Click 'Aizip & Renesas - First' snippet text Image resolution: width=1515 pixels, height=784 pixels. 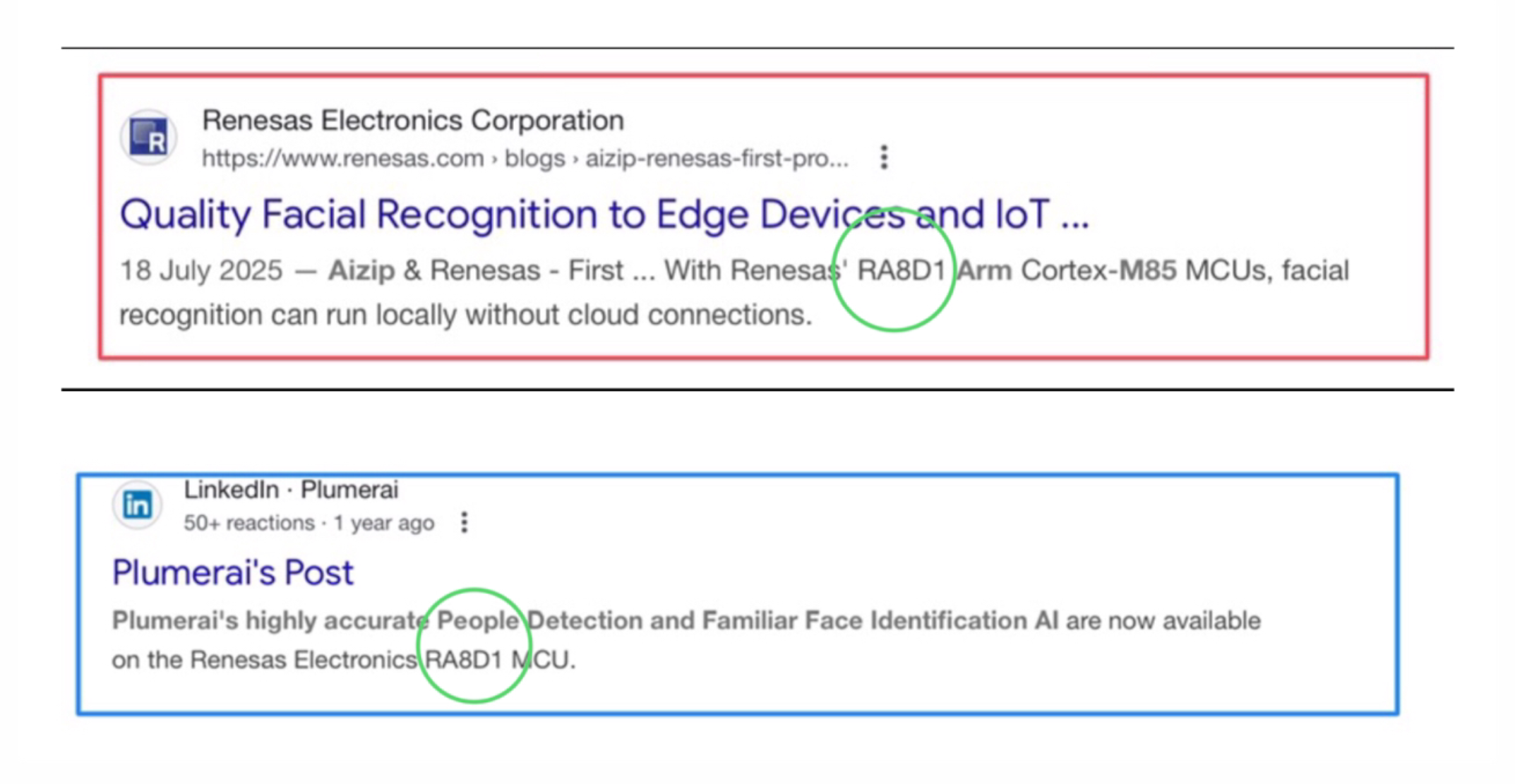click(476, 271)
